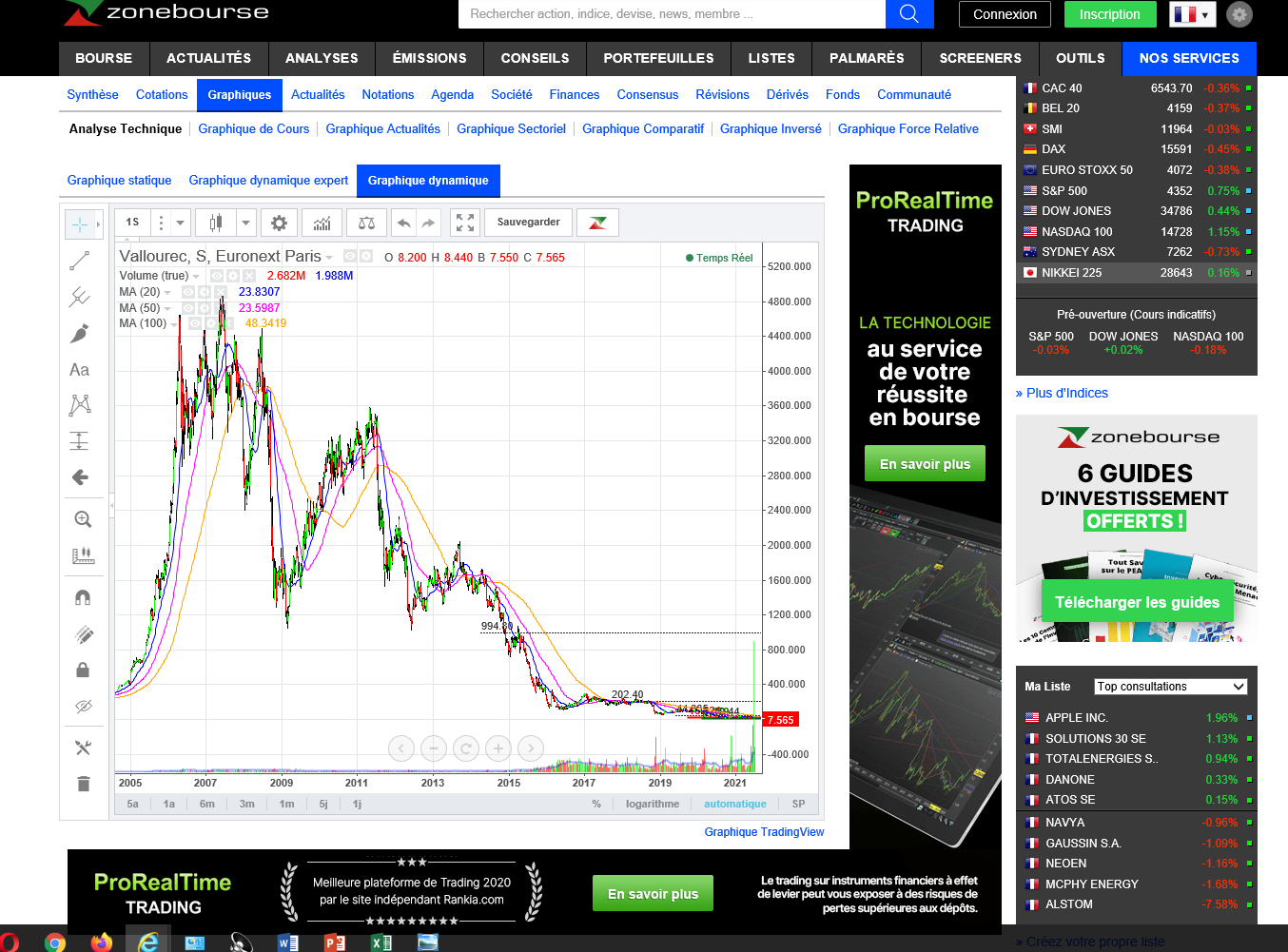Switch to Graphique statique tab

[x=119, y=181]
